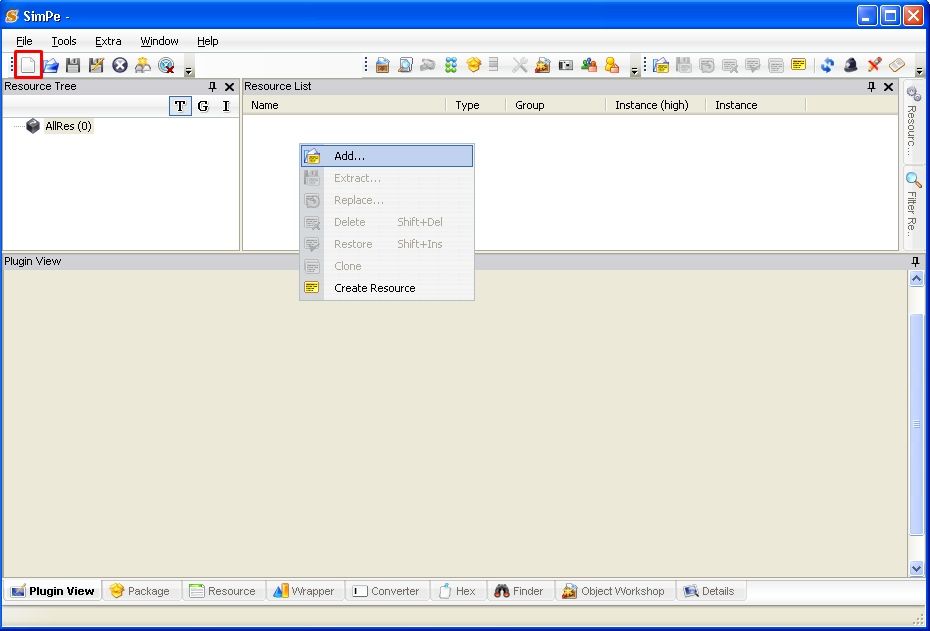
Task: Click the crossed wrench tools toolbar icon
Action: click(520, 65)
